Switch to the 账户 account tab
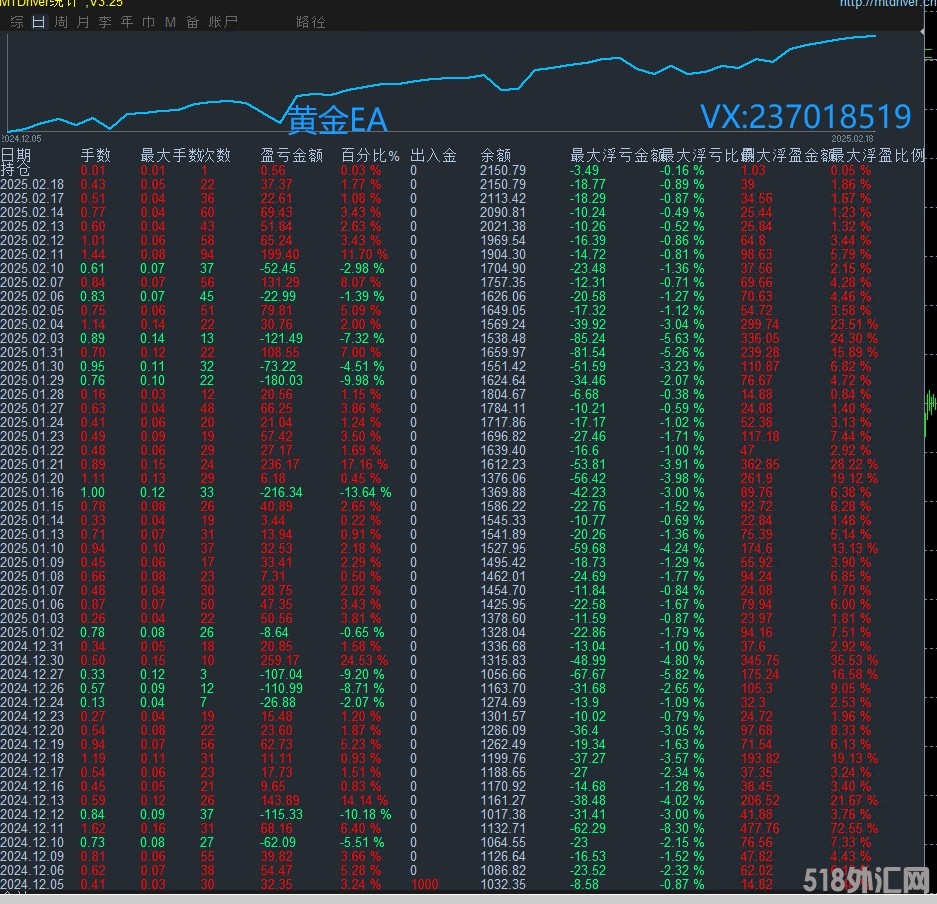Image resolution: width=937 pixels, height=904 pixels. pyautogui.click(x=223, y=22)
